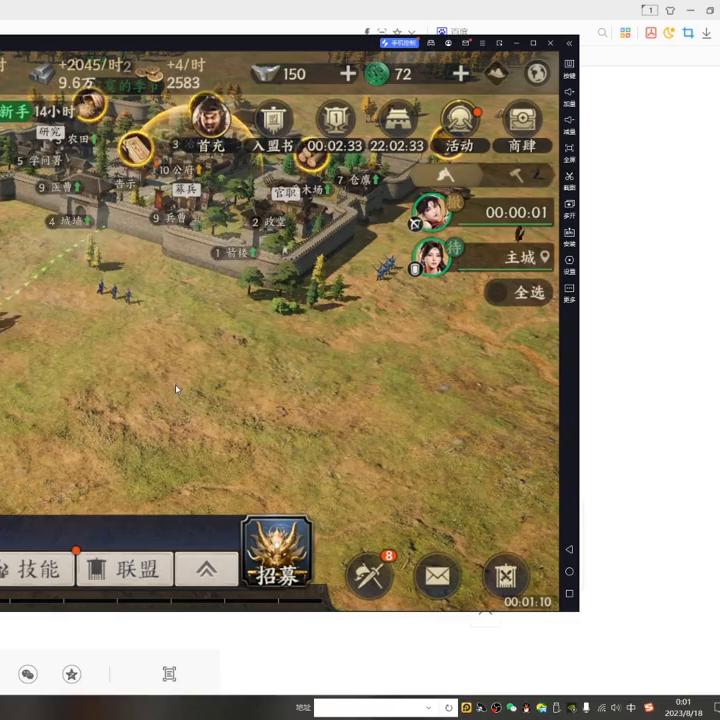Collect the scroll resource bubble near 公府
The image size is (720, 720).
(x=135, y=148)
